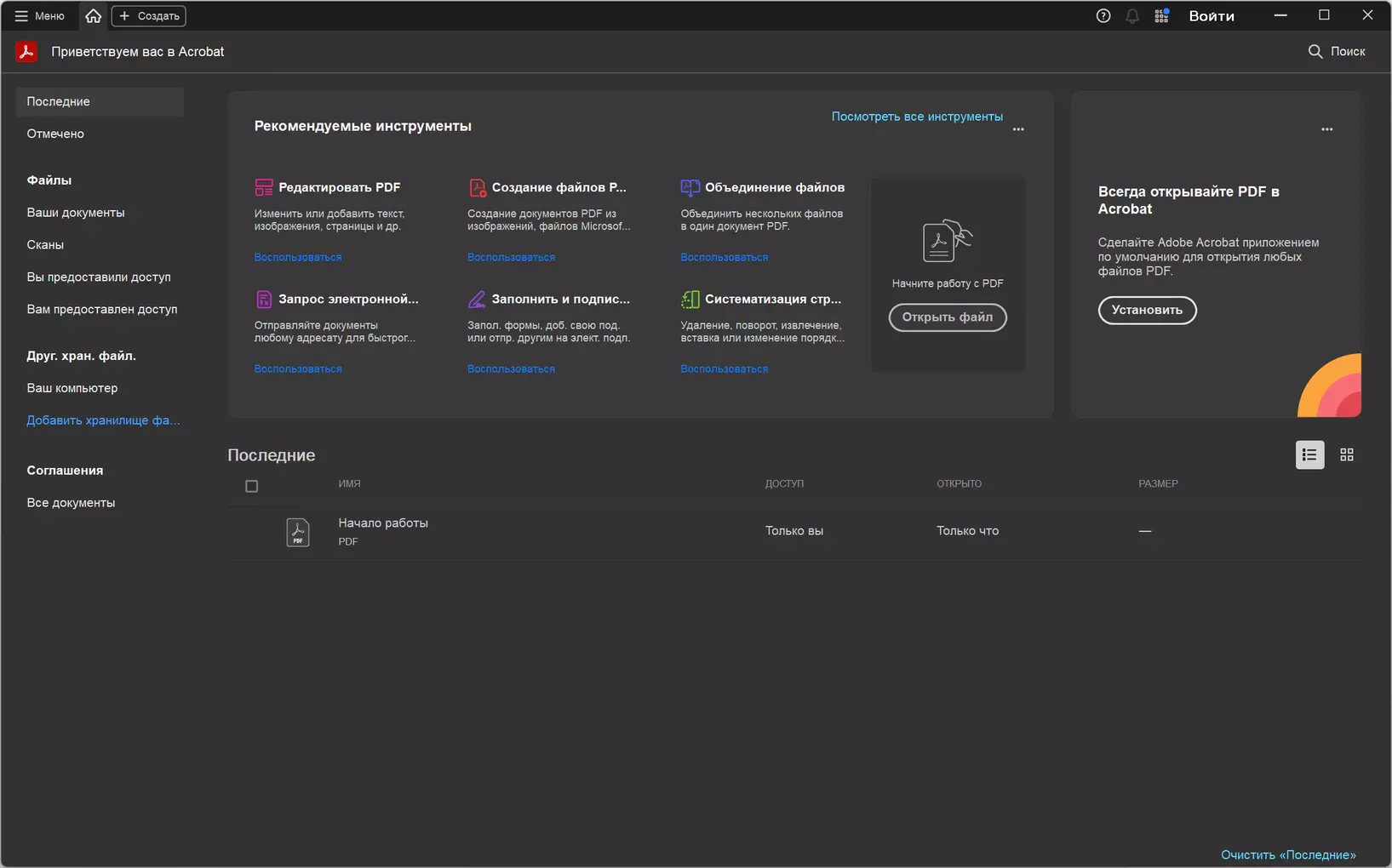Click Воспользоваться under Систематизация страниц
1392x868 pixels.
pos(725,368)
